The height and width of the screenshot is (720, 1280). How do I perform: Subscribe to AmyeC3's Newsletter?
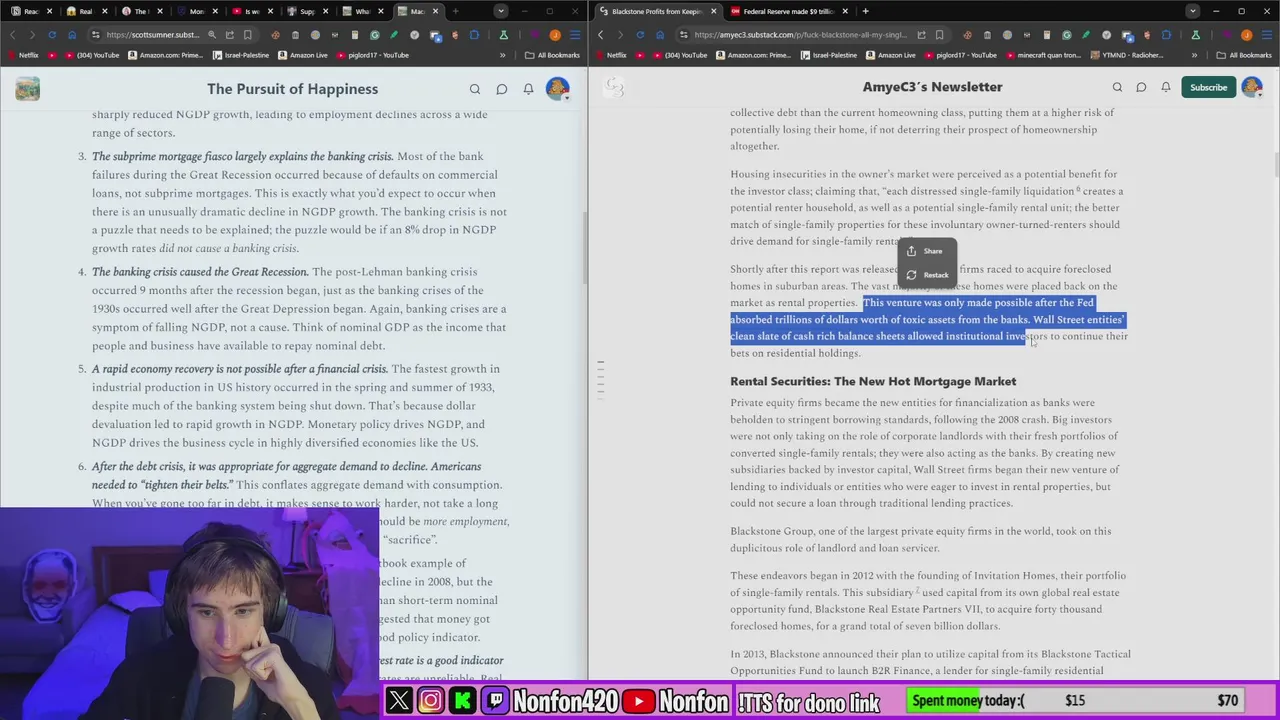(x=1208, y=87)
